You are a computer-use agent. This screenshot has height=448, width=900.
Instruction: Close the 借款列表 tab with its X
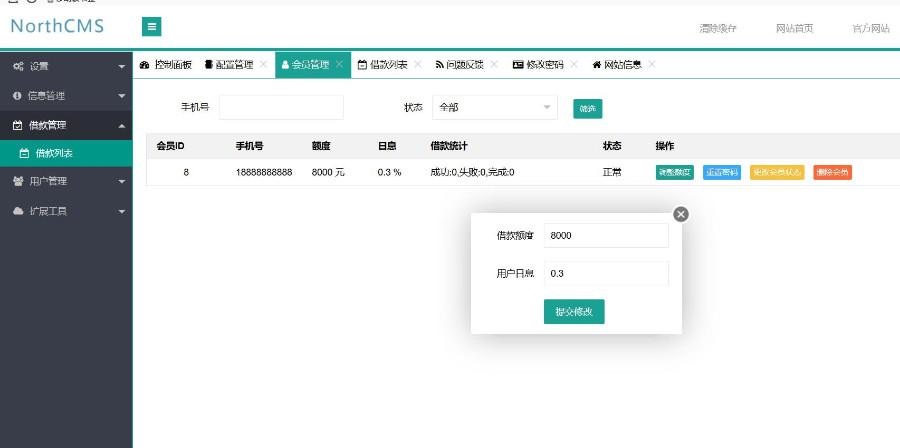pyautogui.click(x=418, y=64)
